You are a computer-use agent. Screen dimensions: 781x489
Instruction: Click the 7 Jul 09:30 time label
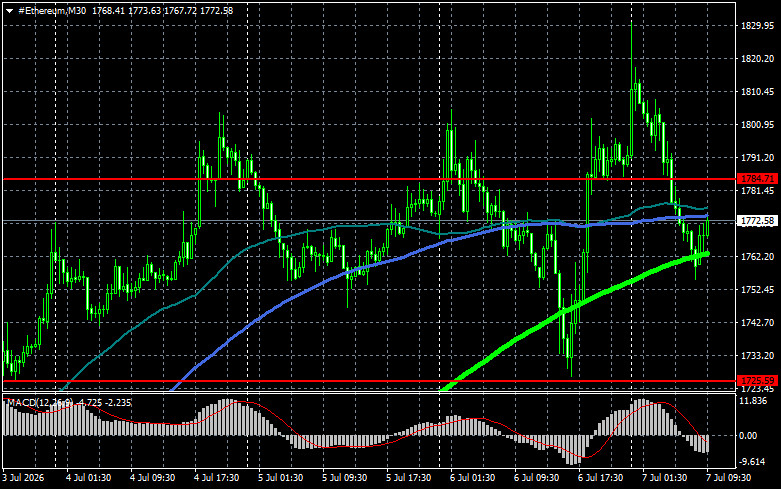point(729,478)
